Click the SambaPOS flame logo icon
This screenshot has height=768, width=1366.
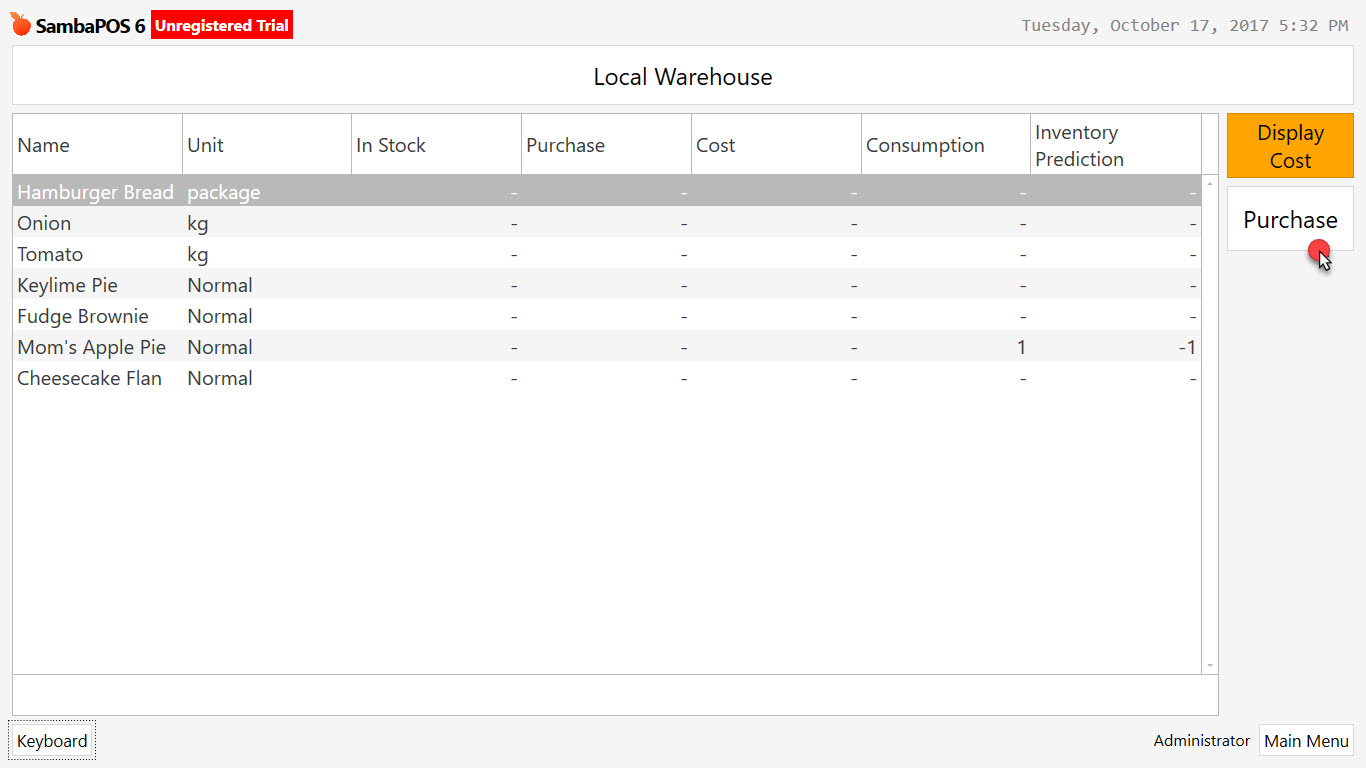tap(18, 22)
